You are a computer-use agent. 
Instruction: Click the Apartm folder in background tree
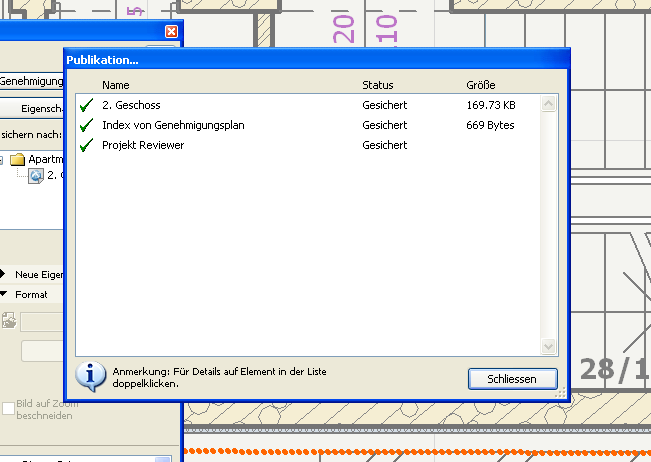(x=46, y=159)
